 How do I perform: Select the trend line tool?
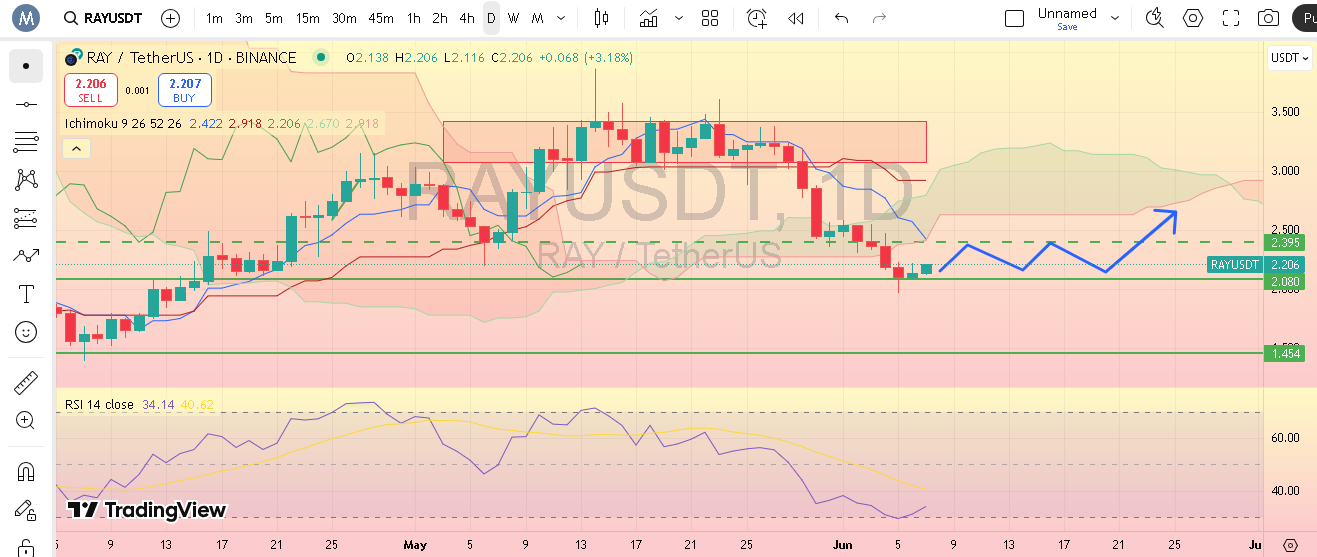[x=26, y=104]
